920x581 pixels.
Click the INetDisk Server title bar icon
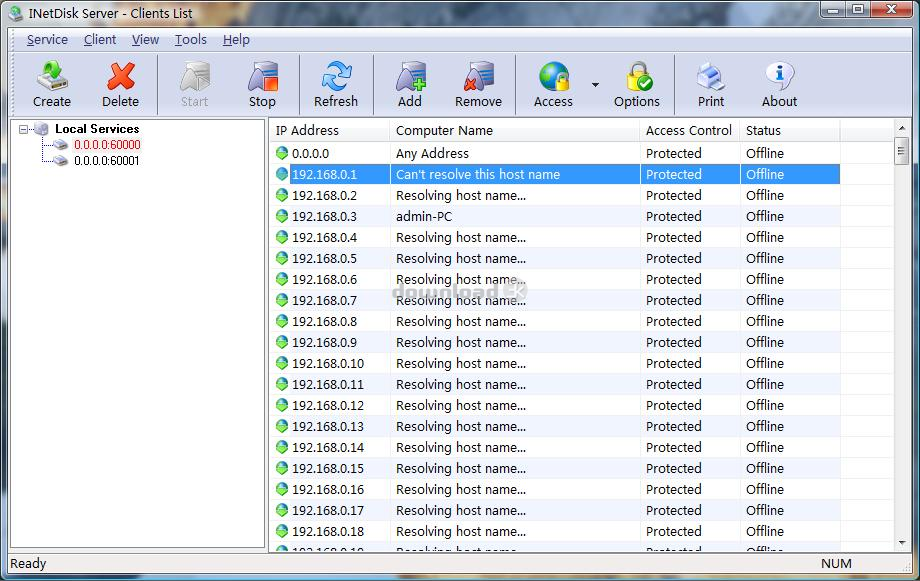click(x=16, y=13)
